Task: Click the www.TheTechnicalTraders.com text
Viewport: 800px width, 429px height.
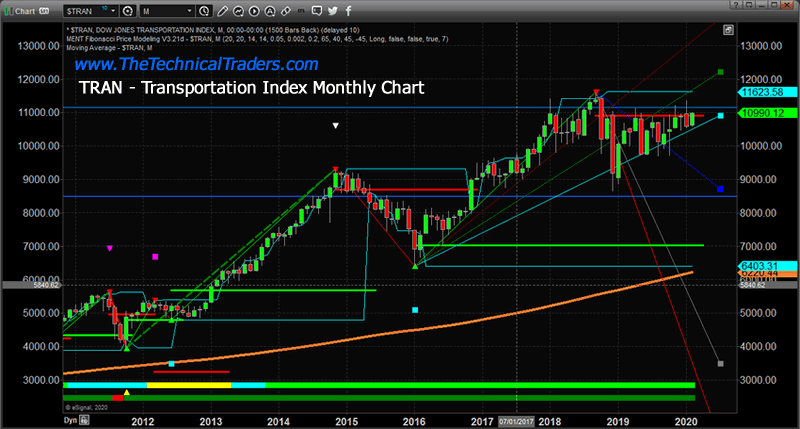Action: pyautogui.click(x=196, y=64)
